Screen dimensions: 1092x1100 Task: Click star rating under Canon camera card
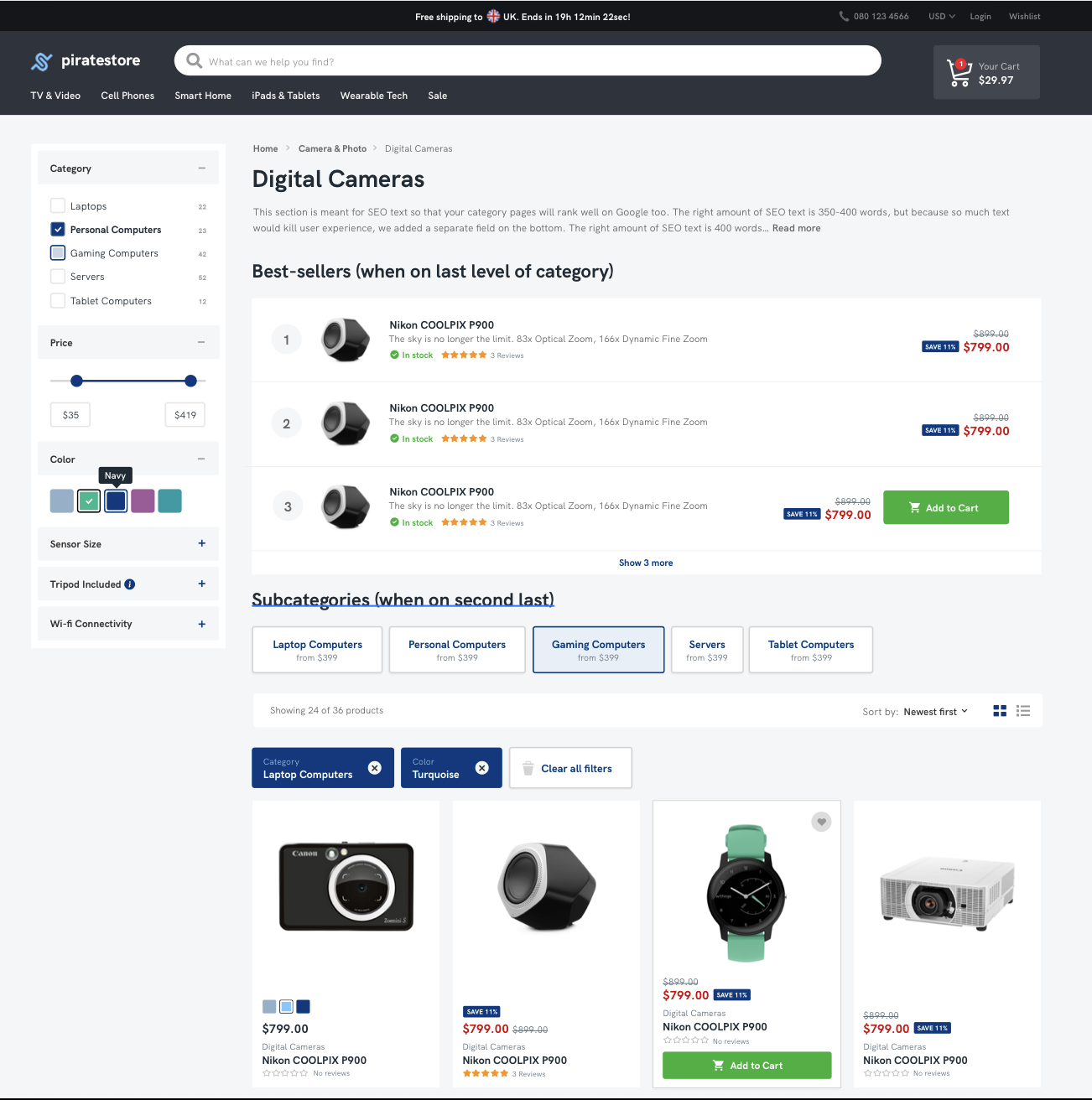tap(285, 1073)
